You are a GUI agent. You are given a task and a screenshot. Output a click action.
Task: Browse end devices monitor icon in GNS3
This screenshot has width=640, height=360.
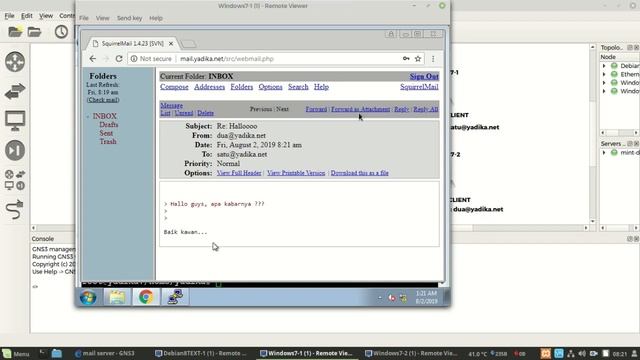click(15, 121)
